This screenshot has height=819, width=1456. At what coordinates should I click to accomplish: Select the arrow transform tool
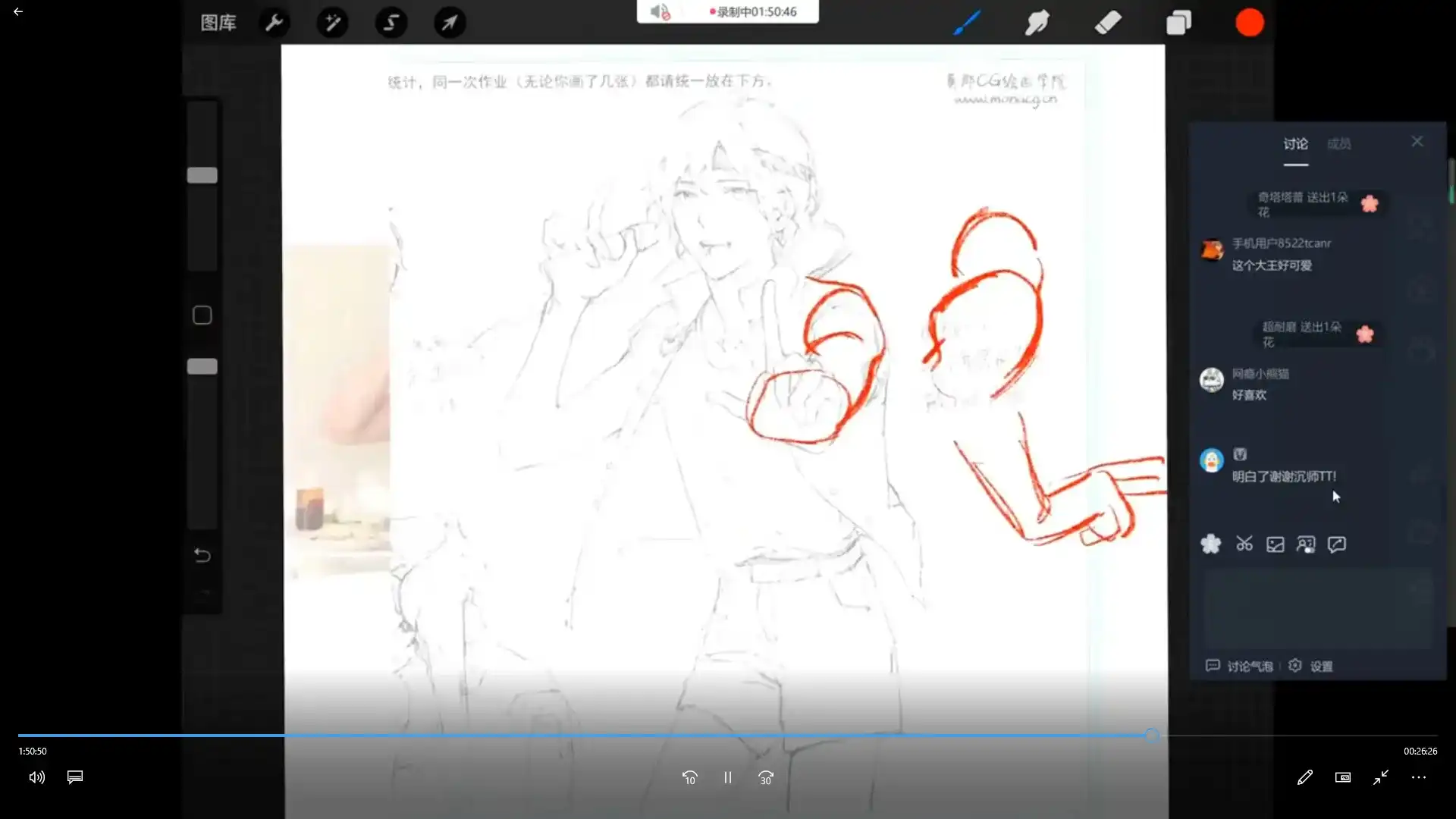450,23
